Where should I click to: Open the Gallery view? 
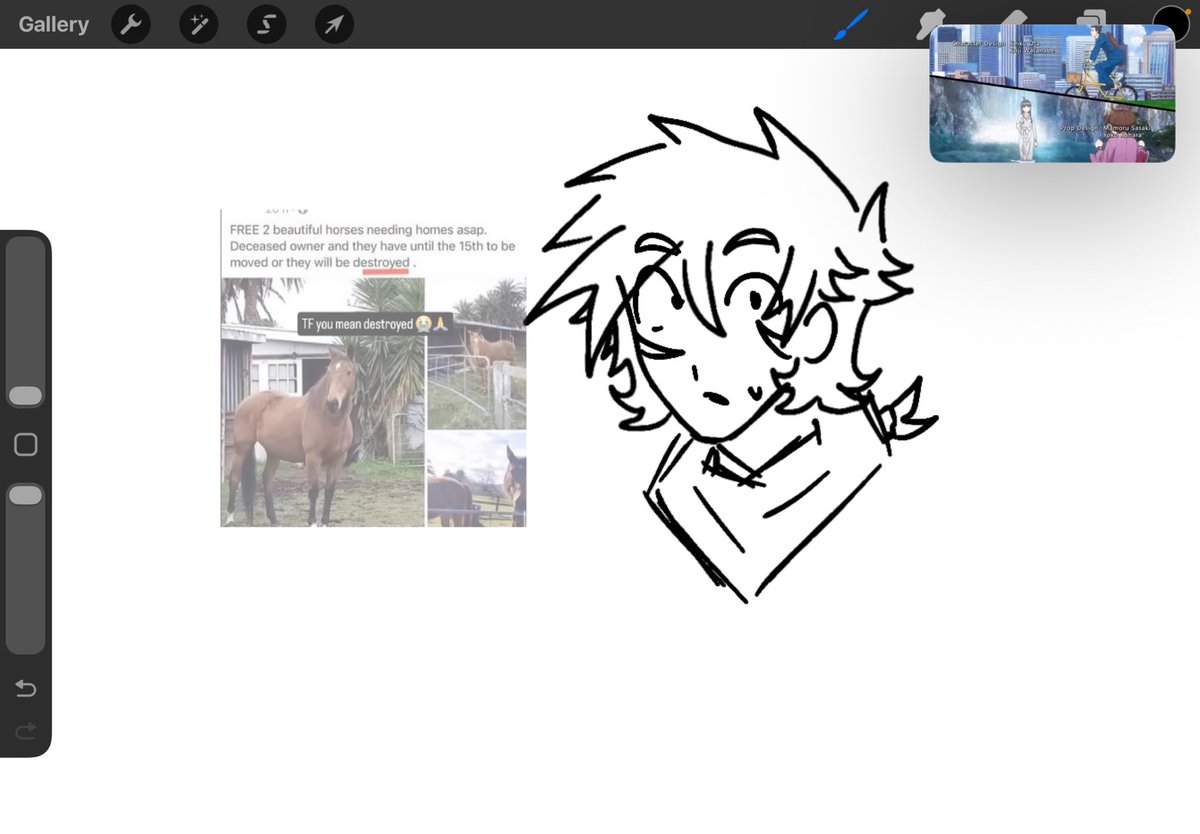(x=53, y=24)
